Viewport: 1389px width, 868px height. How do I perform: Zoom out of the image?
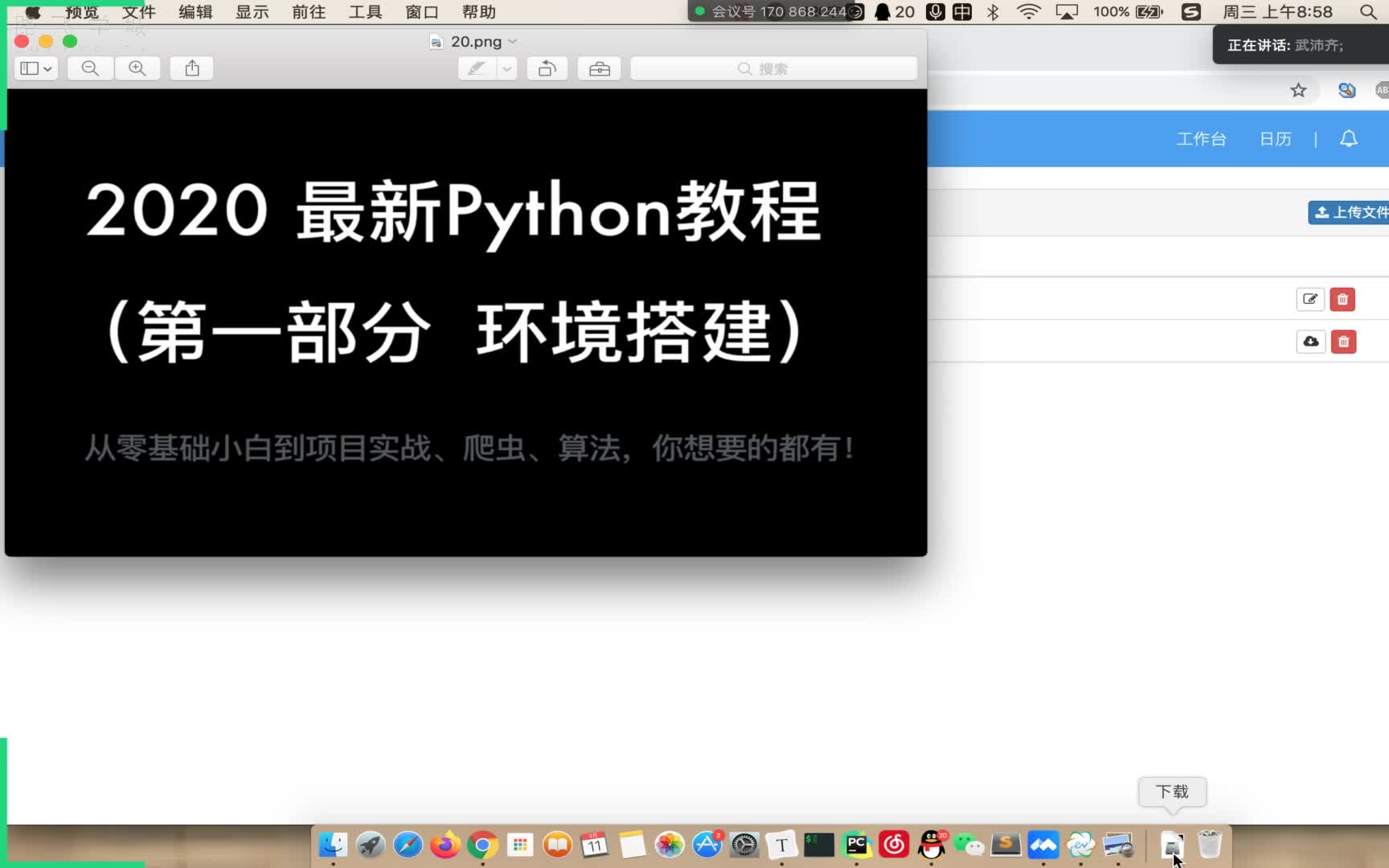pyautogui.click(x=90, y=68)
